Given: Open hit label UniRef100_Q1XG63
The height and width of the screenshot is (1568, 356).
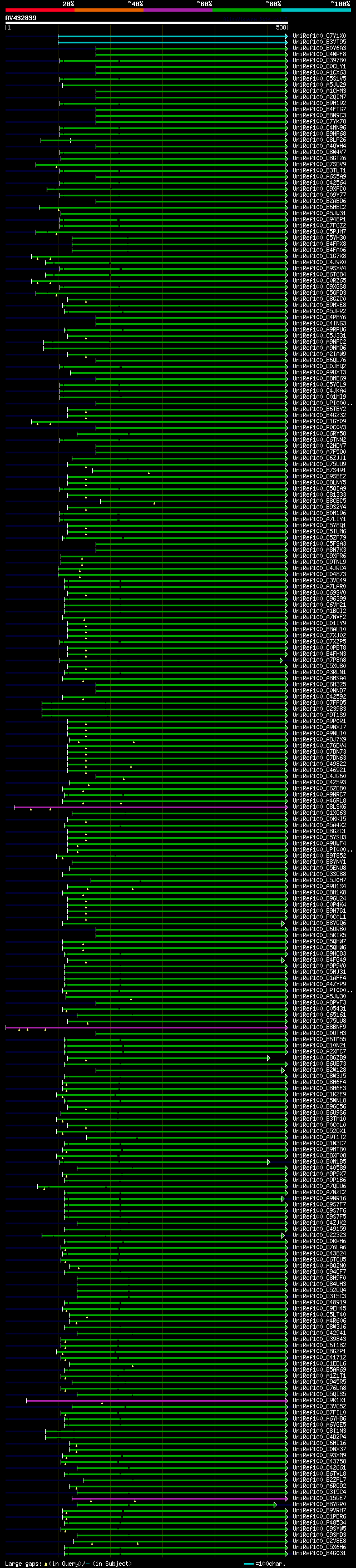Looking at the screenshot, I should 319,813.
